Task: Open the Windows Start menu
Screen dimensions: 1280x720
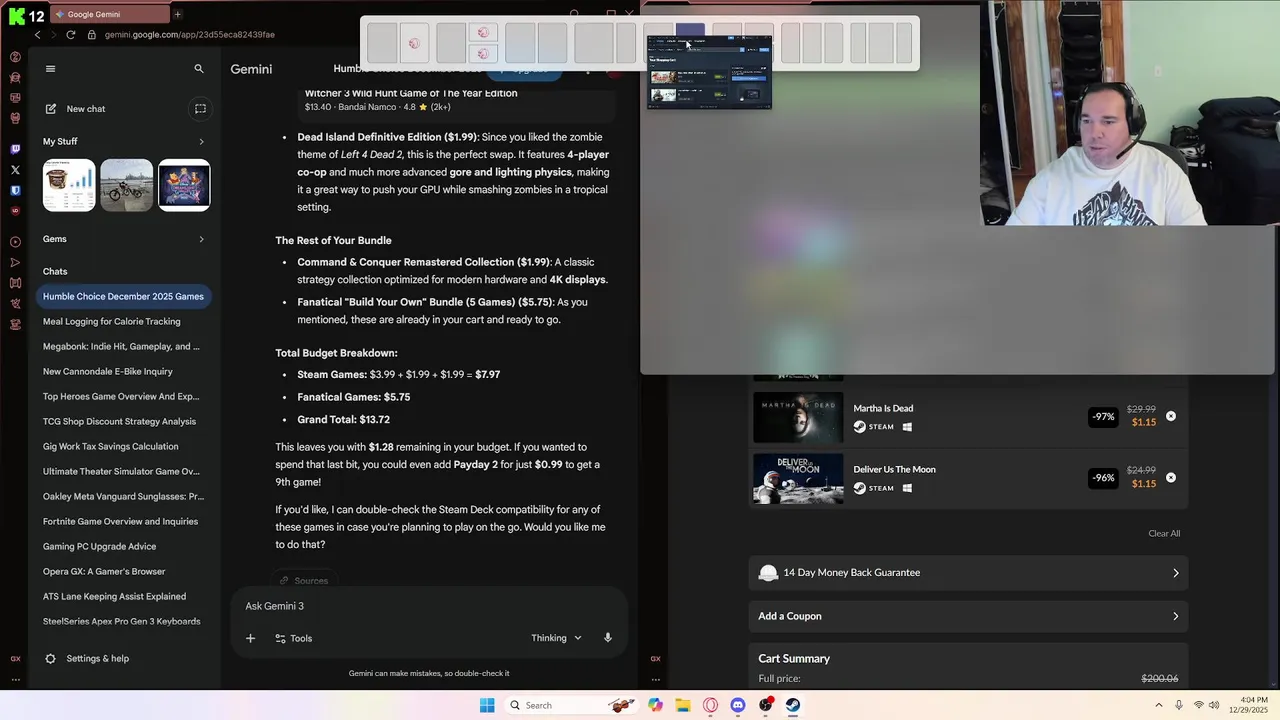Action: [487, 705]
